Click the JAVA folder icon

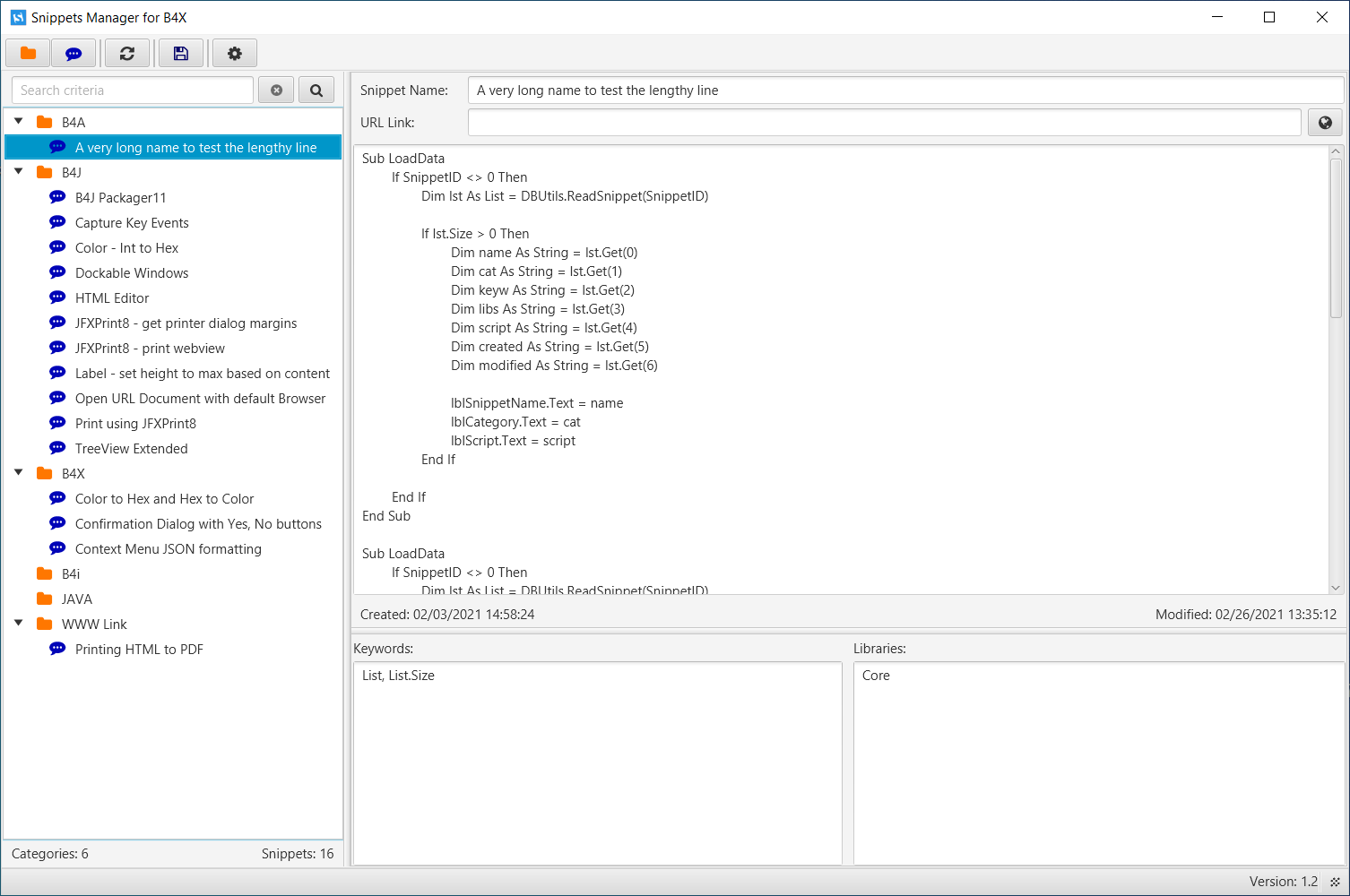tap(44, 599)
